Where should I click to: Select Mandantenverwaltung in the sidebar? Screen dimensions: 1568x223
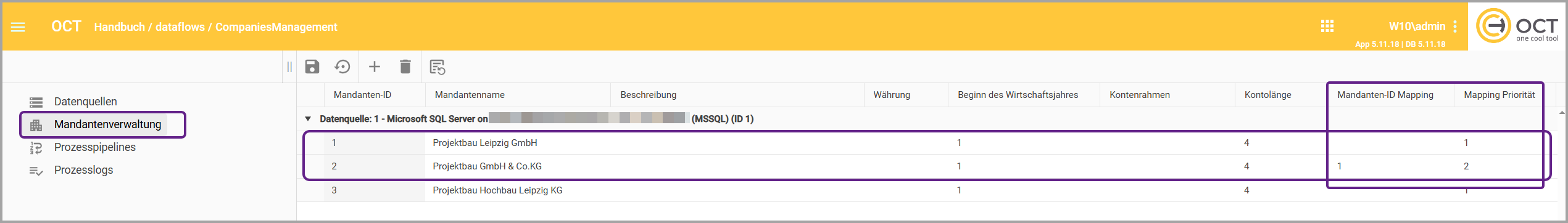point(107,124)
